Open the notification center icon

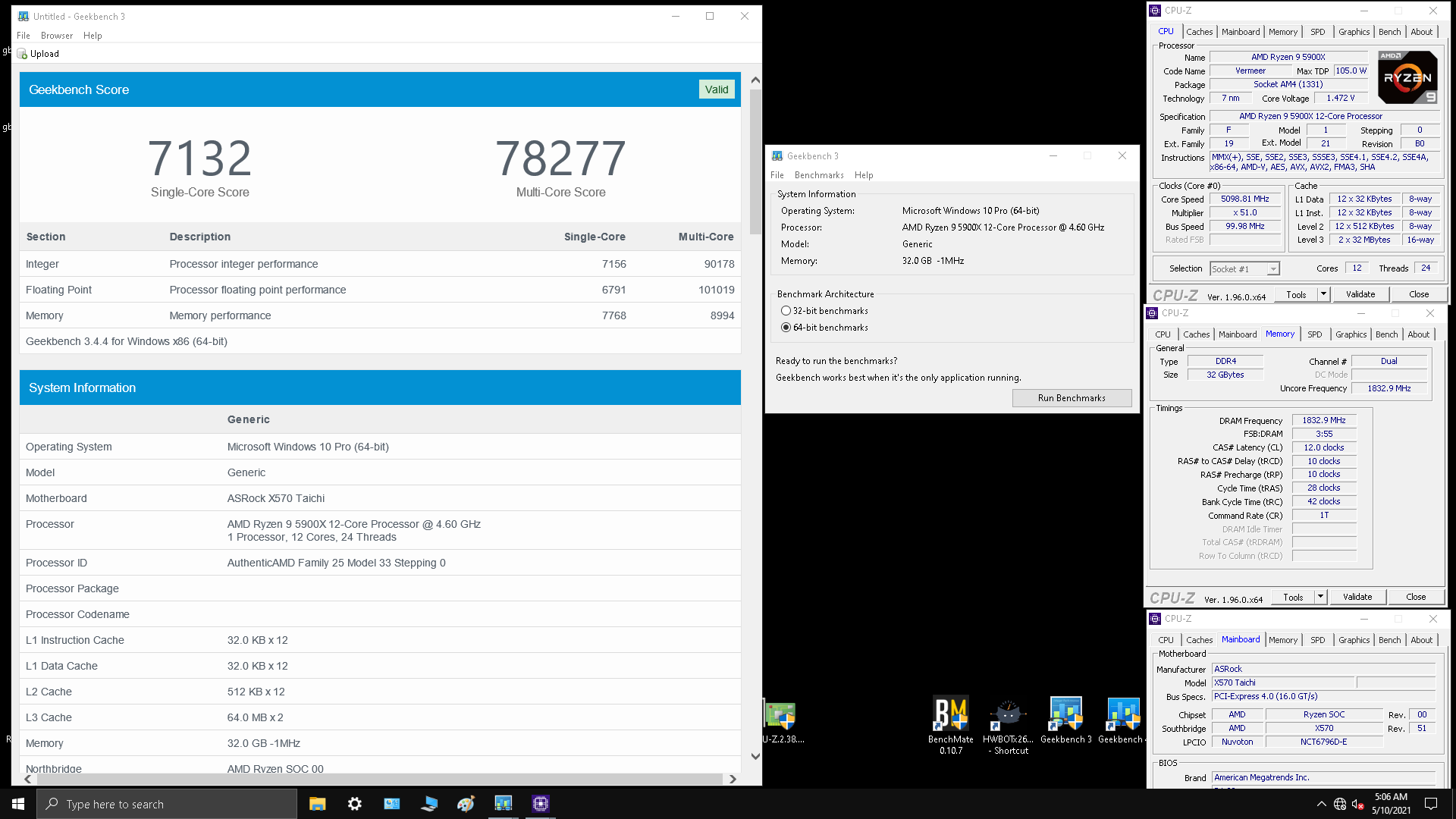(x=1431, y=804)
